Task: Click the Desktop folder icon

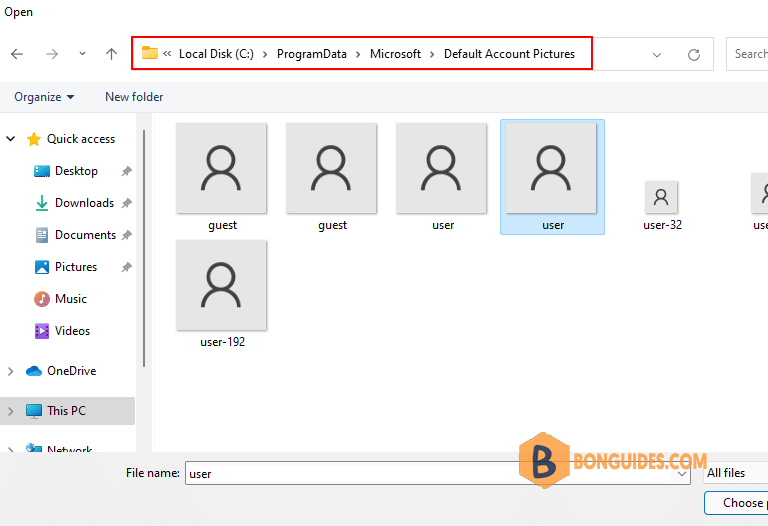Action: (x=42, y=171)
